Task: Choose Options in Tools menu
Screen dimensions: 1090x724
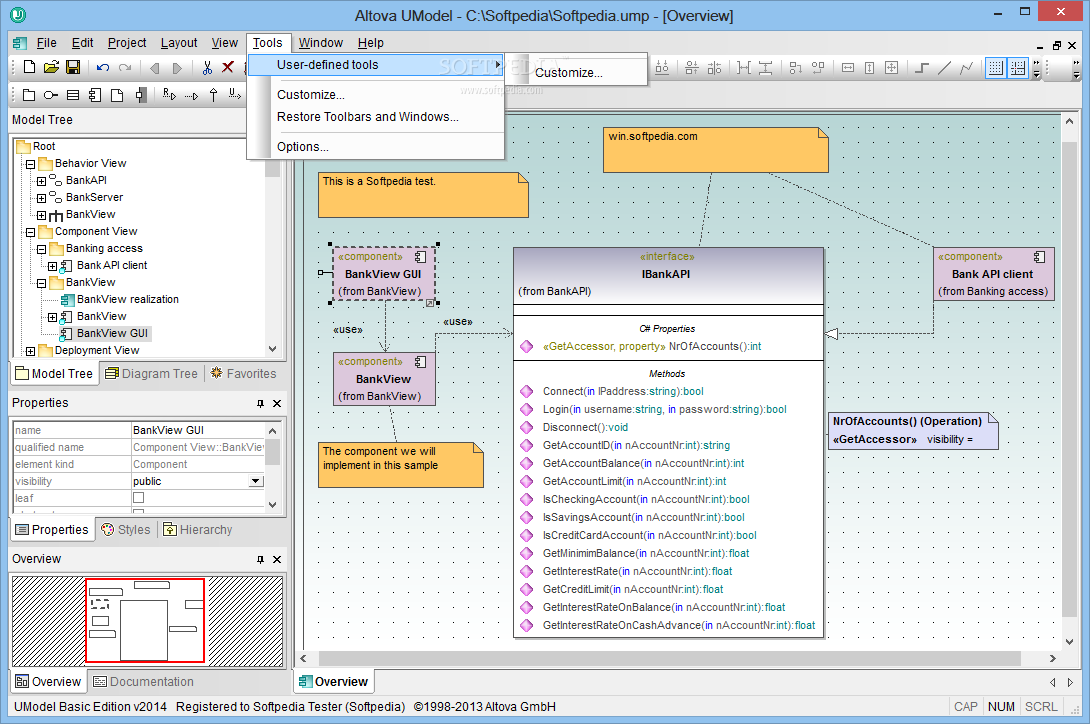Action: point(303,147)
